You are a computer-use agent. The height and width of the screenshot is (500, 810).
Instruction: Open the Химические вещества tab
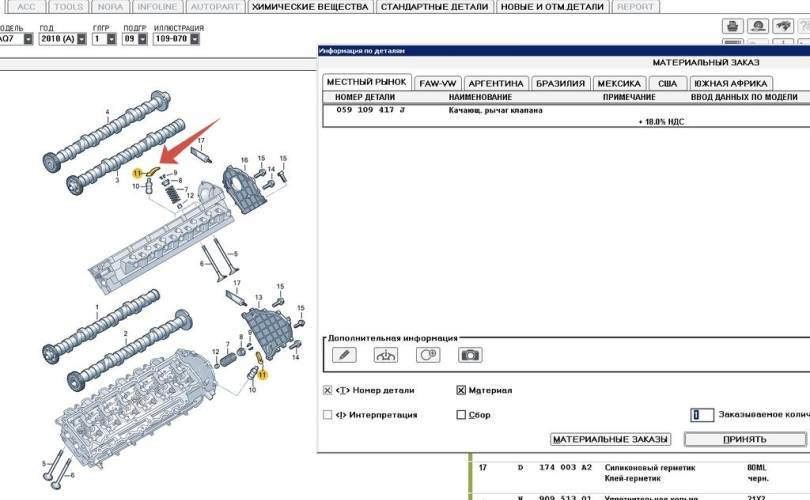tap(310, 7)
